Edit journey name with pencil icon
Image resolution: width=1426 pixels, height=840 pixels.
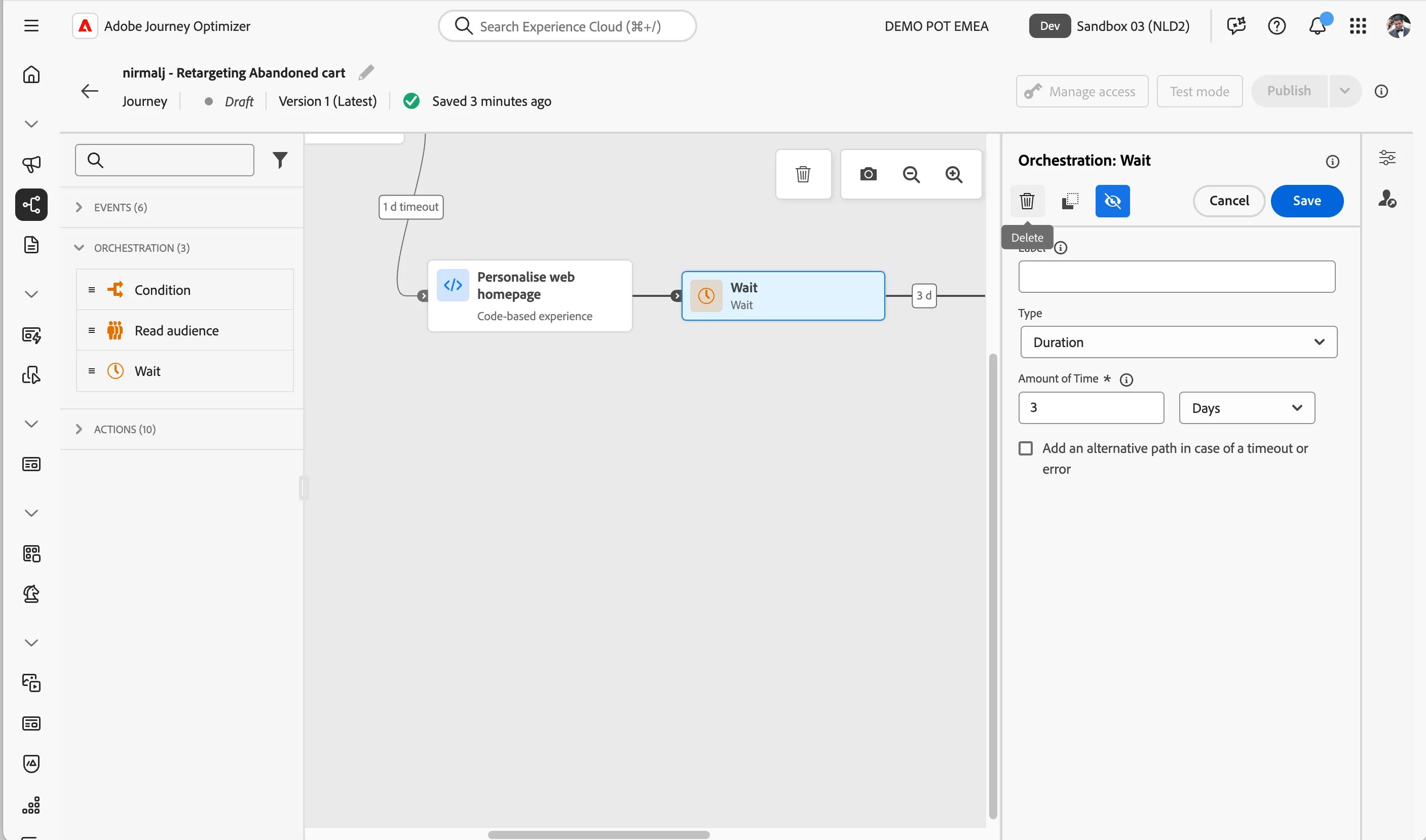pyautogui.click(x=366, y=72)
